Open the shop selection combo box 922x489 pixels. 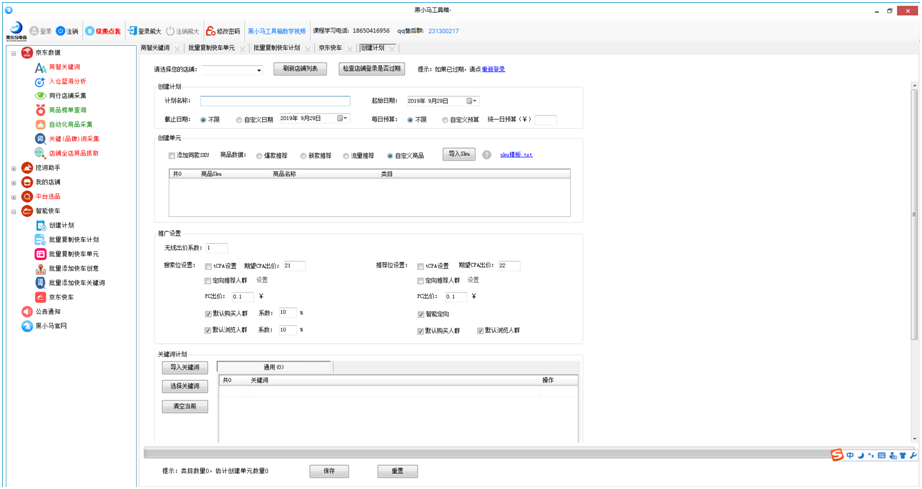coord(232,70)
